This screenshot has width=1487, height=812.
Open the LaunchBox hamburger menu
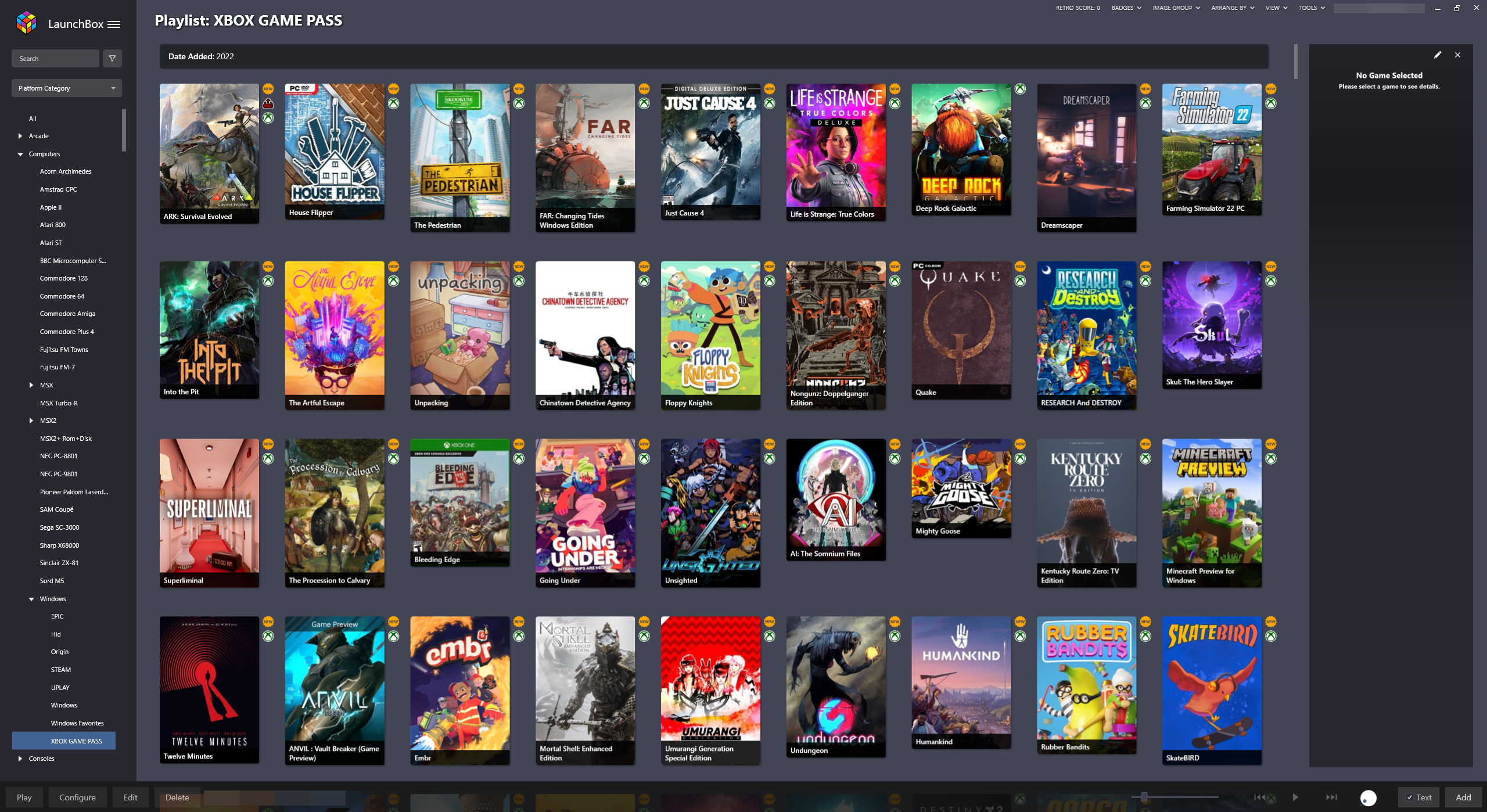pos(114,24)
